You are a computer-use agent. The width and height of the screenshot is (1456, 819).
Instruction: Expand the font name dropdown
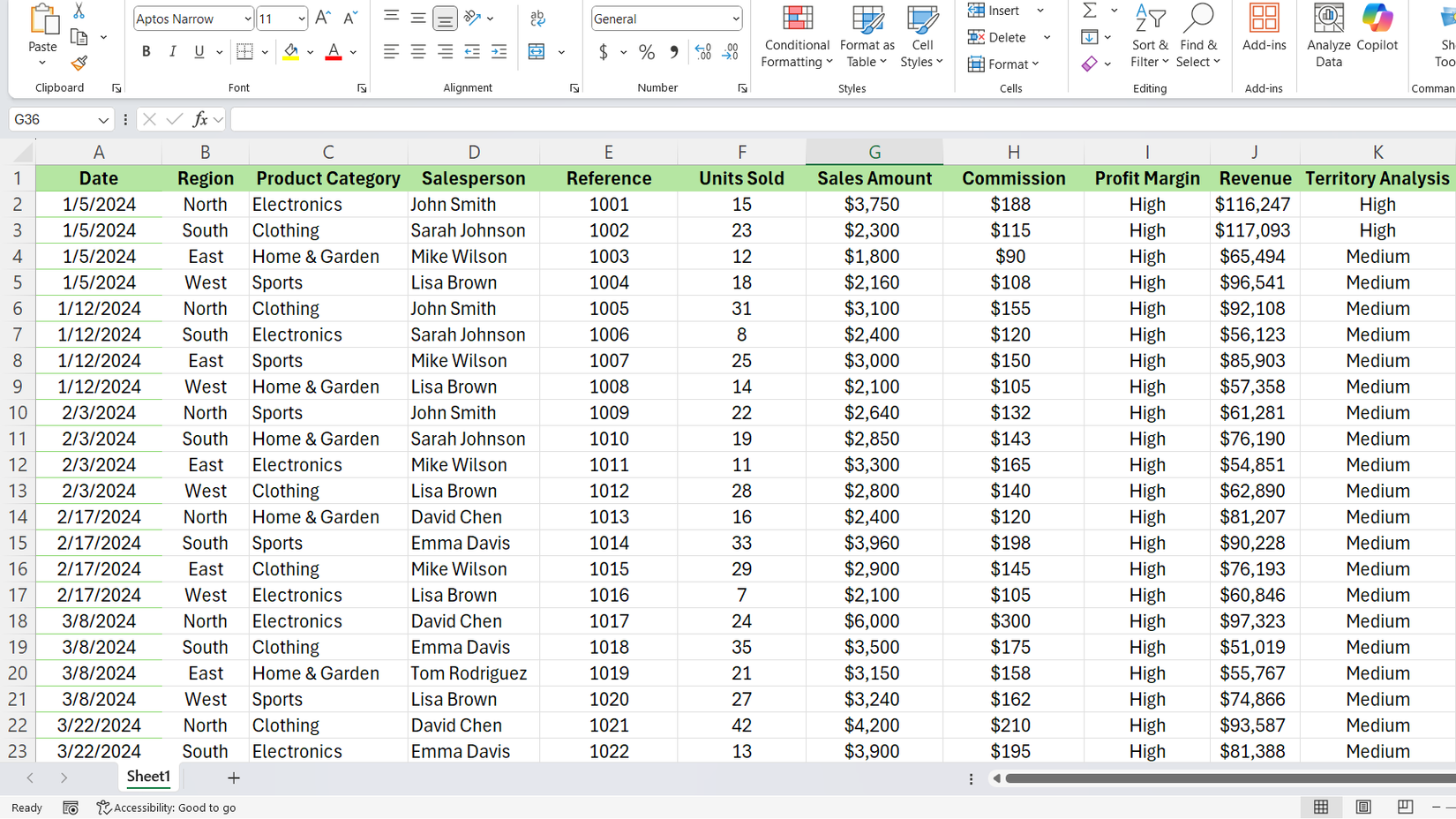coord(247,19)
